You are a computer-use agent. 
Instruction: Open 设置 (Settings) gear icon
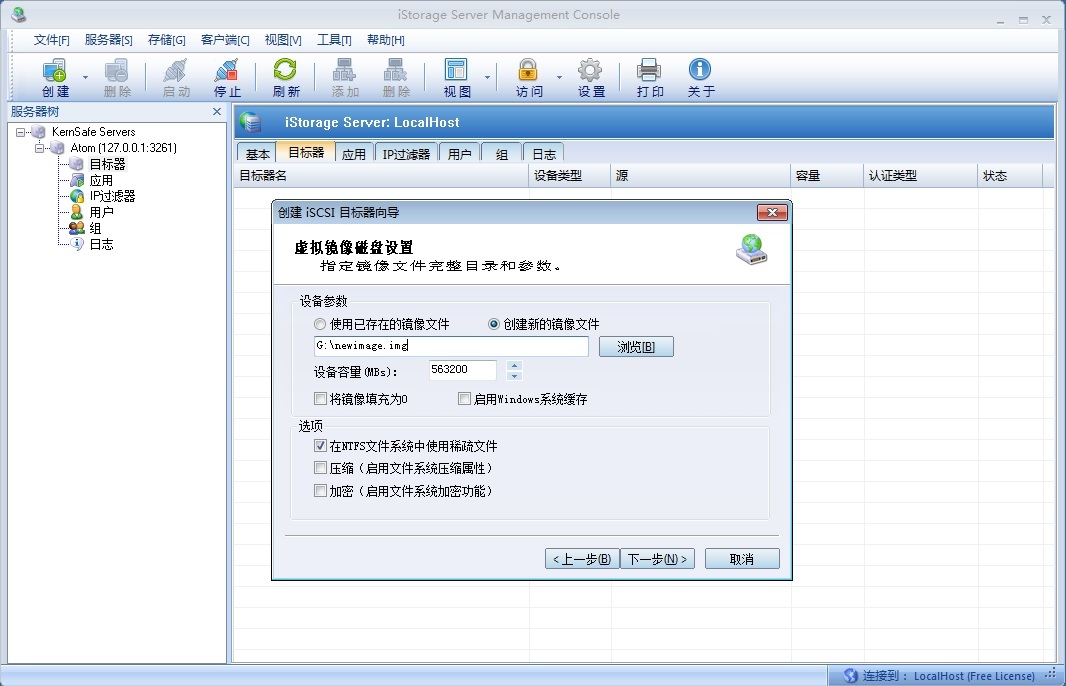click(591, 70)
